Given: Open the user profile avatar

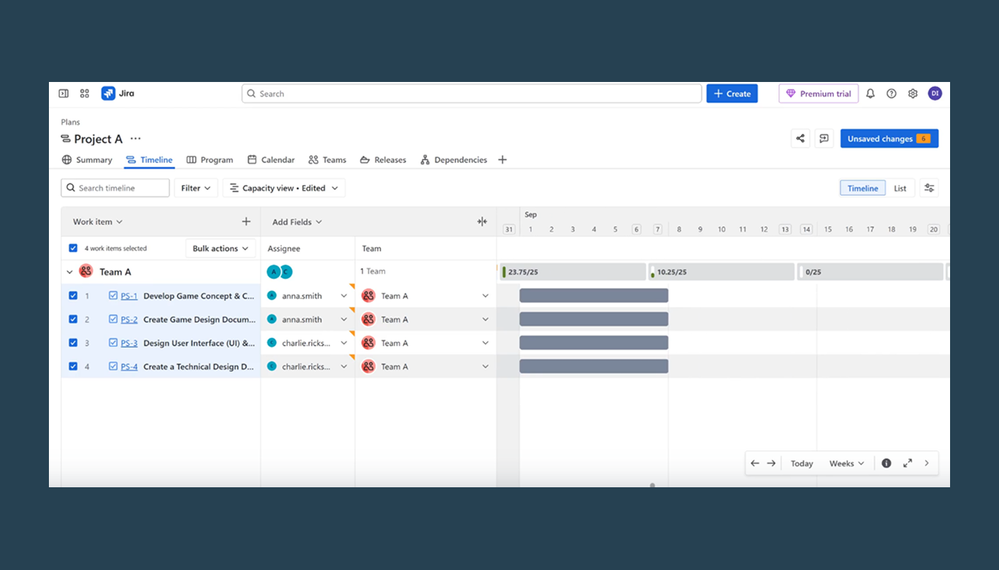Looking at the screenshot, I should click(x=935, y=94).
